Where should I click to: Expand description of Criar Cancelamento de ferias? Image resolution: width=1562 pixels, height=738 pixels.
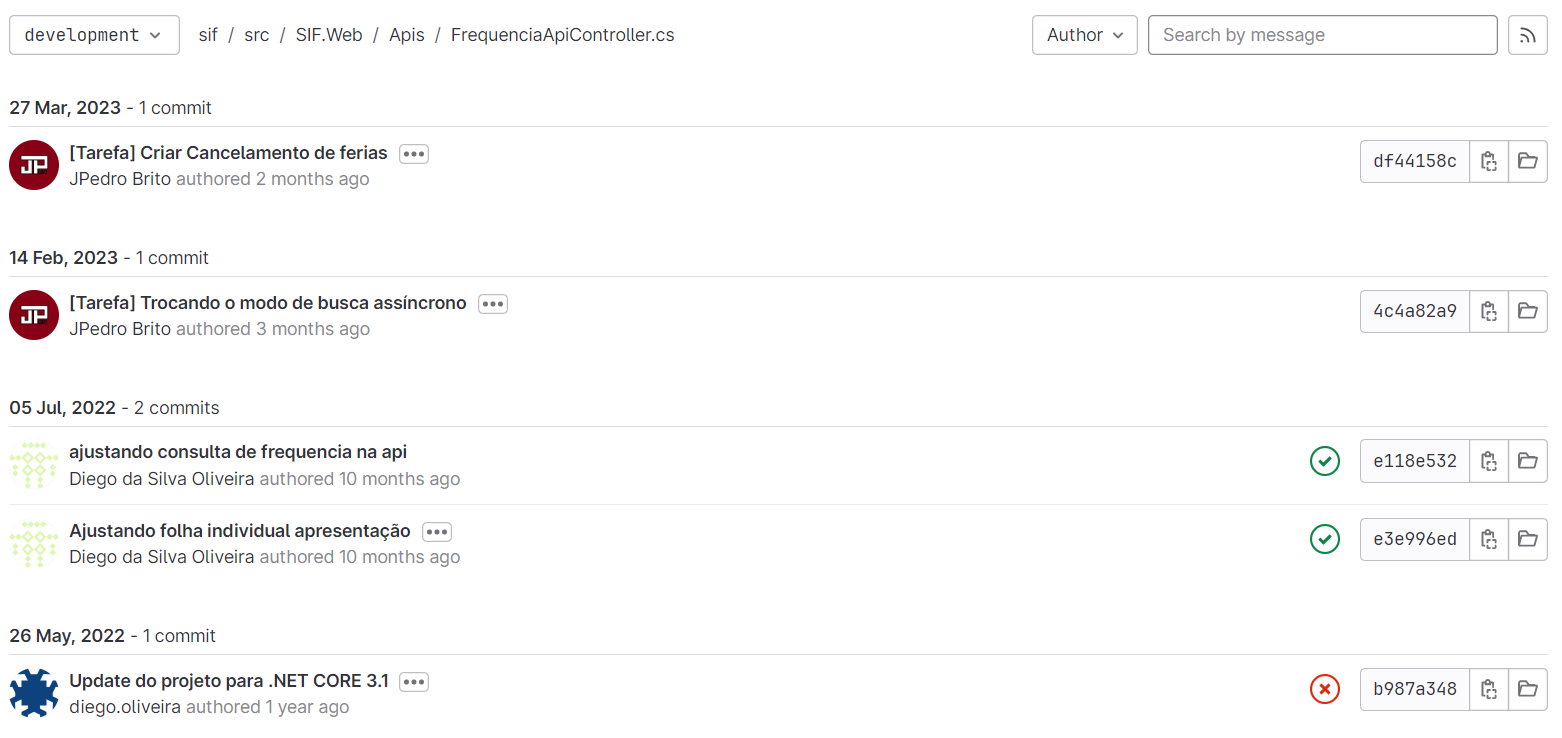click(x=414, y=154)
